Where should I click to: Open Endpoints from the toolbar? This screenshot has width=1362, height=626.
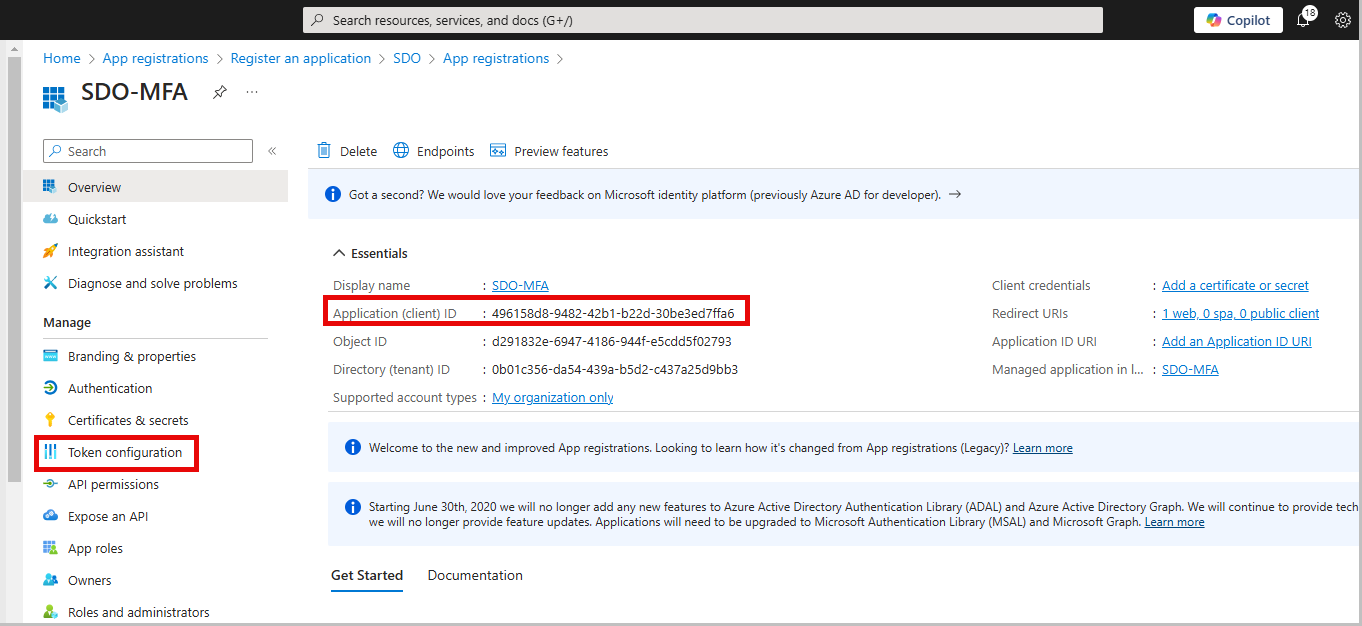433,151
